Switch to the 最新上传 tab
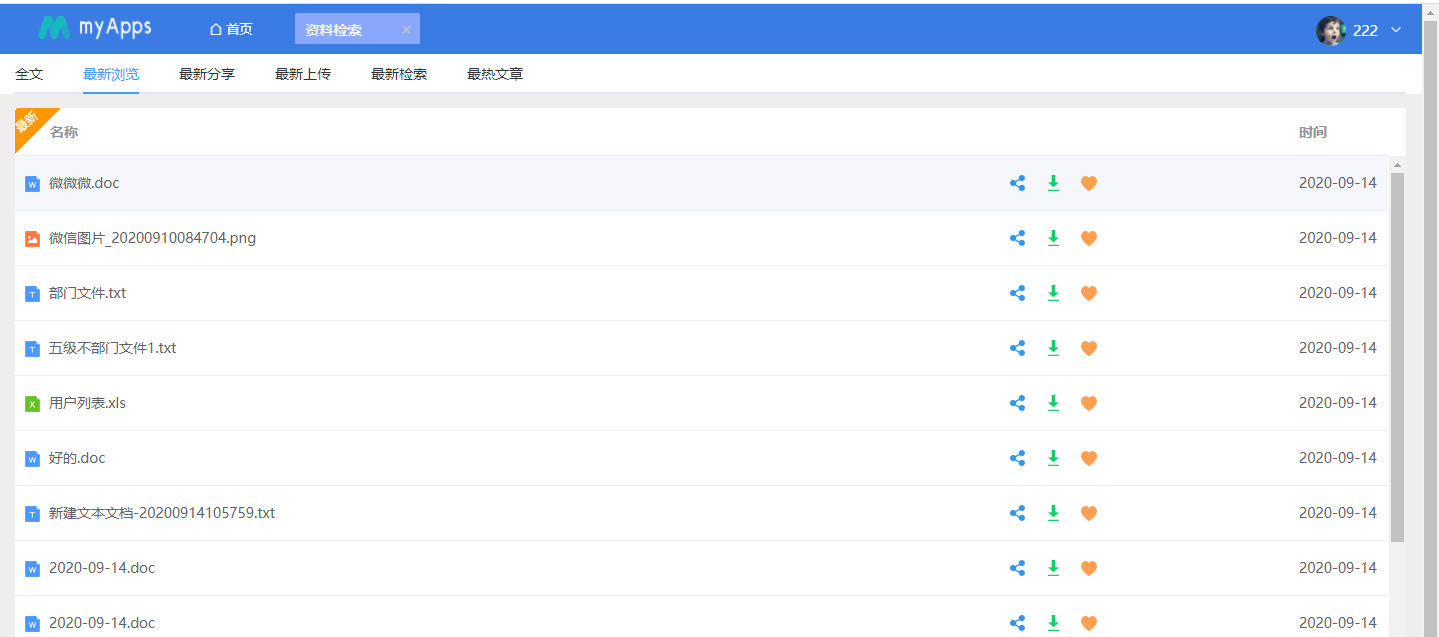1439x637 pixels. point(303,74)
